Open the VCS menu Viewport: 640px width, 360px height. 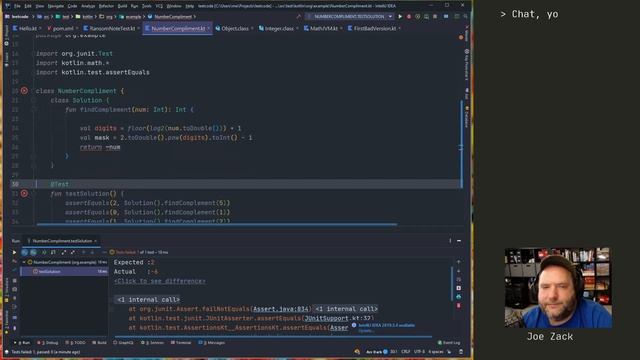[x=159, y=6]
